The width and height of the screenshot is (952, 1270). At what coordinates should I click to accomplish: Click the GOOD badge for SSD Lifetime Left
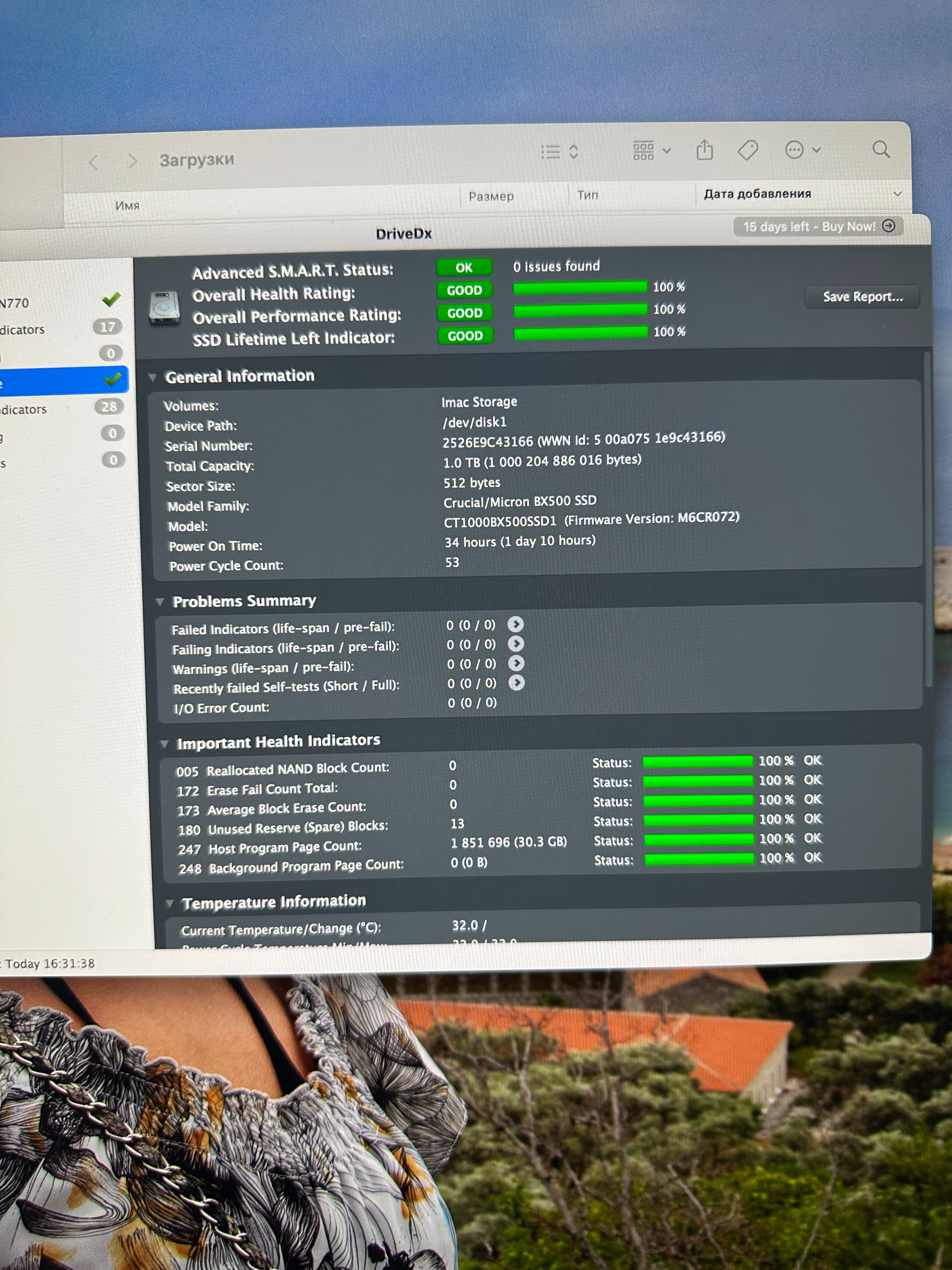pyautogui.click(x=465, y=336)
